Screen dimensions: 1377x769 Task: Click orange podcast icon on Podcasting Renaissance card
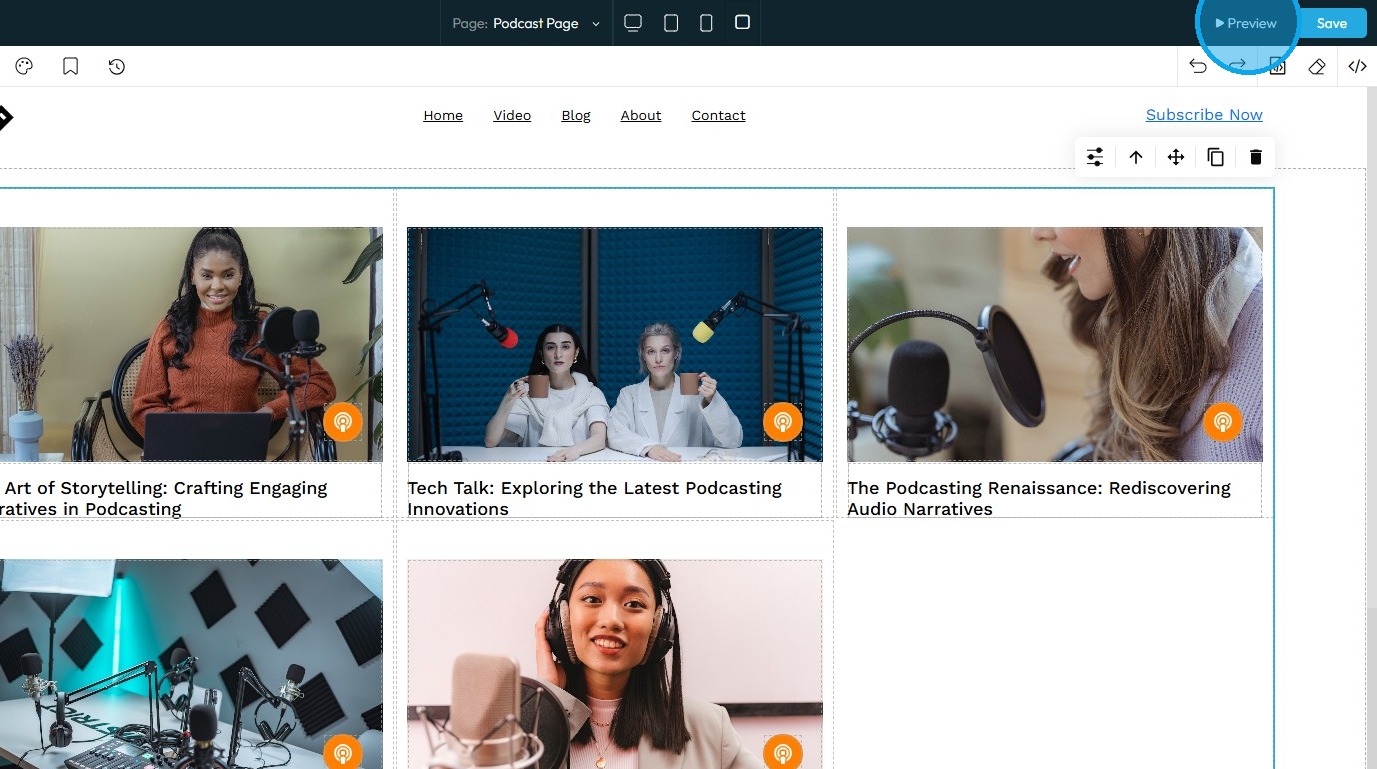click(1223, 422)
